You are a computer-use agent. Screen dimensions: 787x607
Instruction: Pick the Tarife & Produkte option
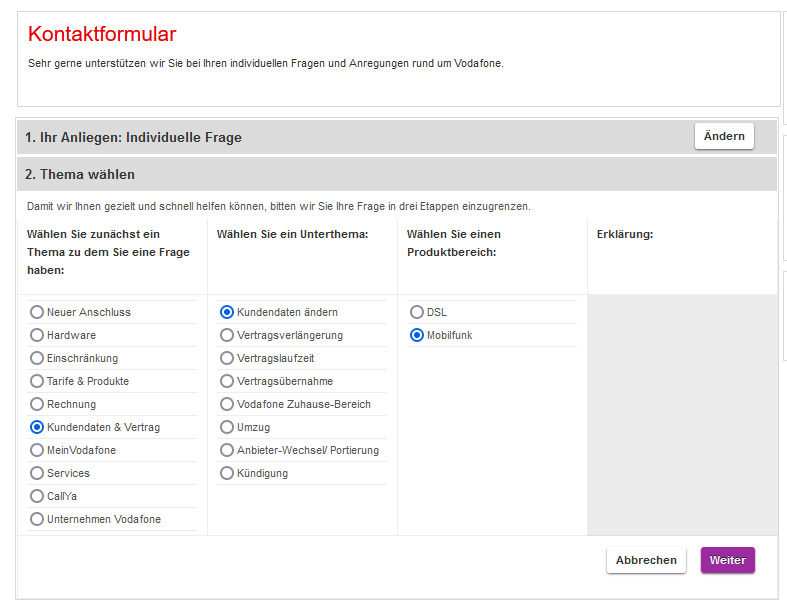point(37,382)
